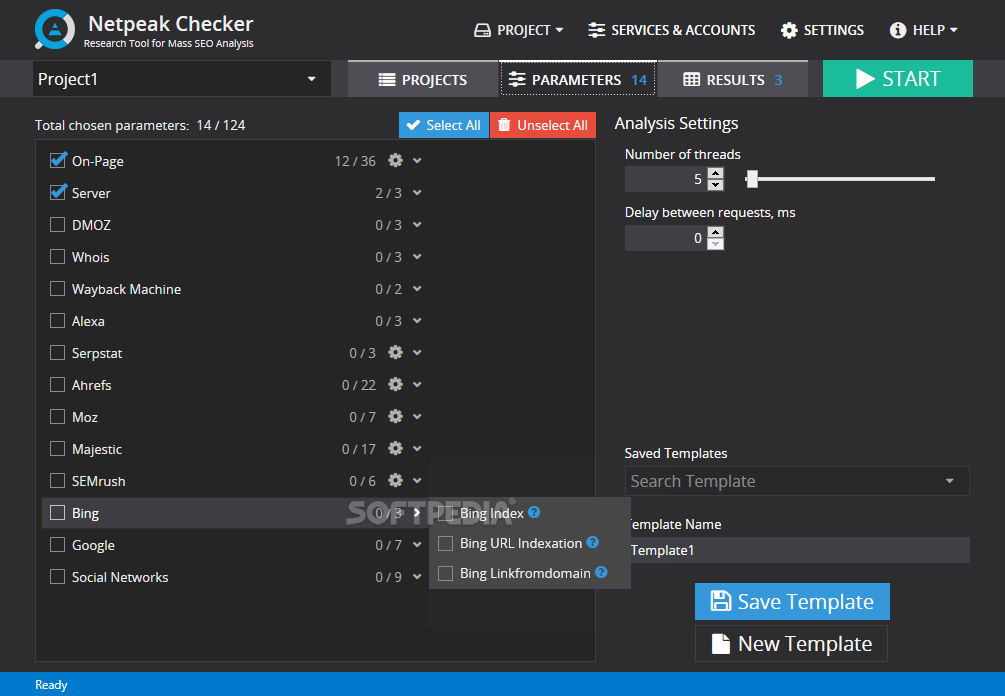
Task: Open the Project1 project dropdown
Action: (182, 79)
